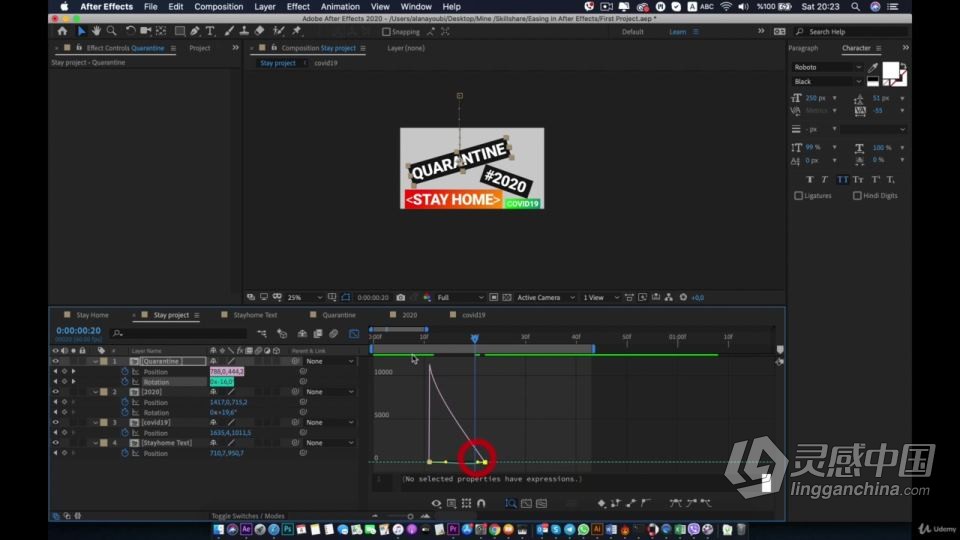
Task: Select the Rectangle shape tool
Action: [x=179, y=31]
